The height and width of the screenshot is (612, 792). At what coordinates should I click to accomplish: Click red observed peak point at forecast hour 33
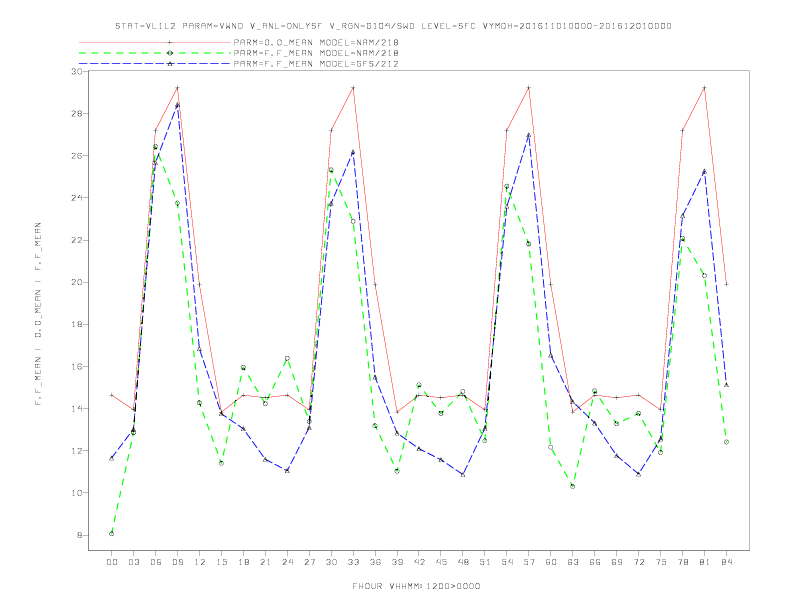pyautogui.click(x=353, y=88)
